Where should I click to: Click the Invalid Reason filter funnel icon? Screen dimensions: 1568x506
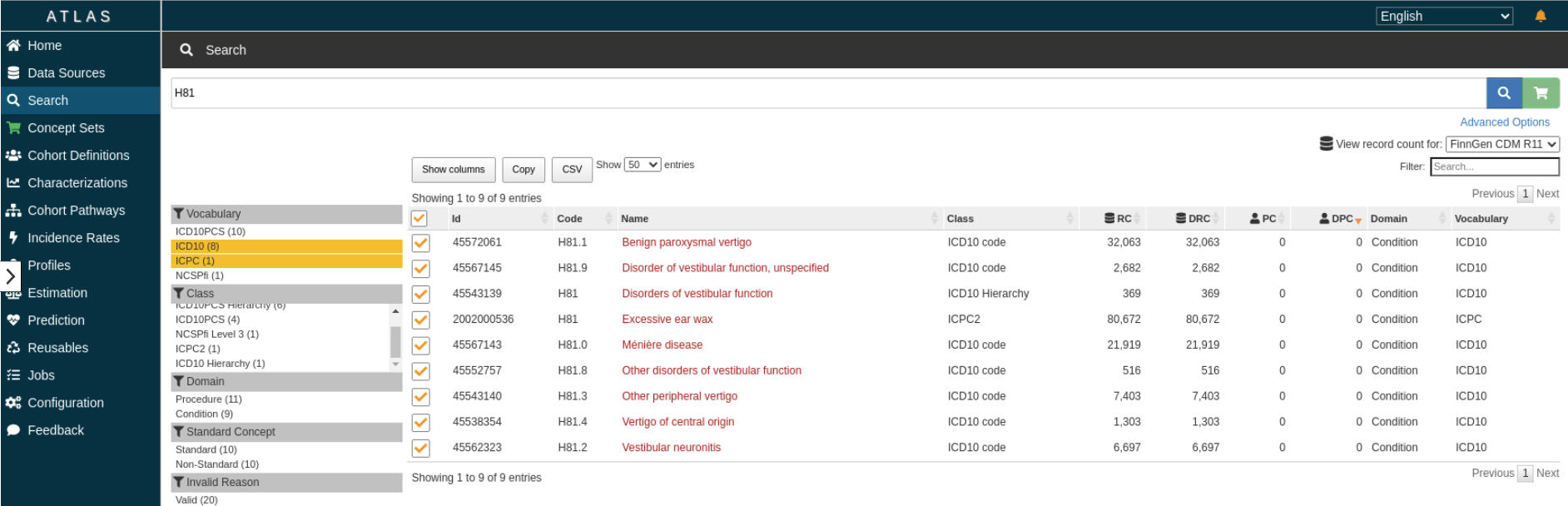pos(179,483)
